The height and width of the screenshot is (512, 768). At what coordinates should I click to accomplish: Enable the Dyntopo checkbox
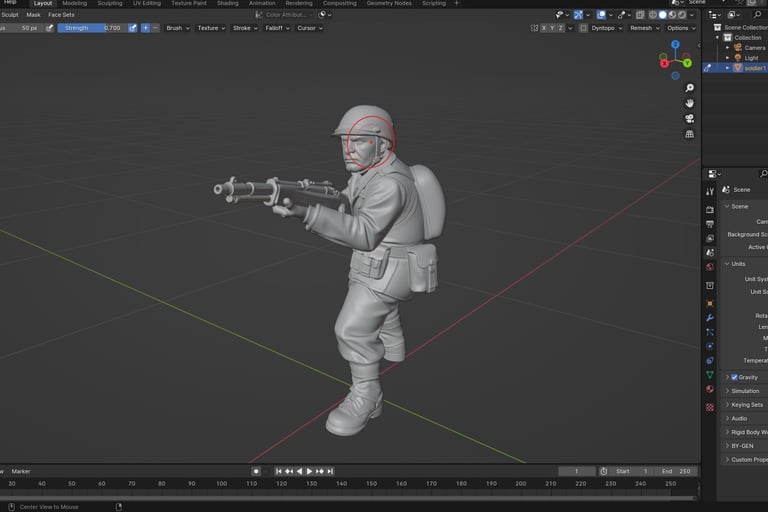click(x=585, y=28)
